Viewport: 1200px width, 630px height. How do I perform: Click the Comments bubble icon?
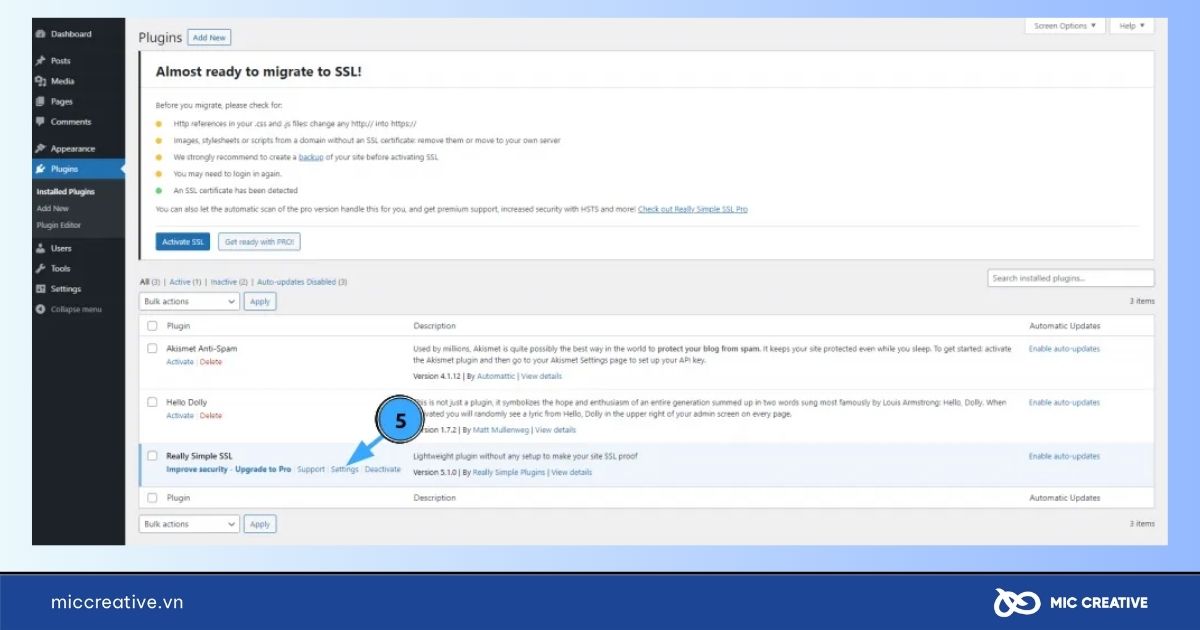[x=40, y=122]
